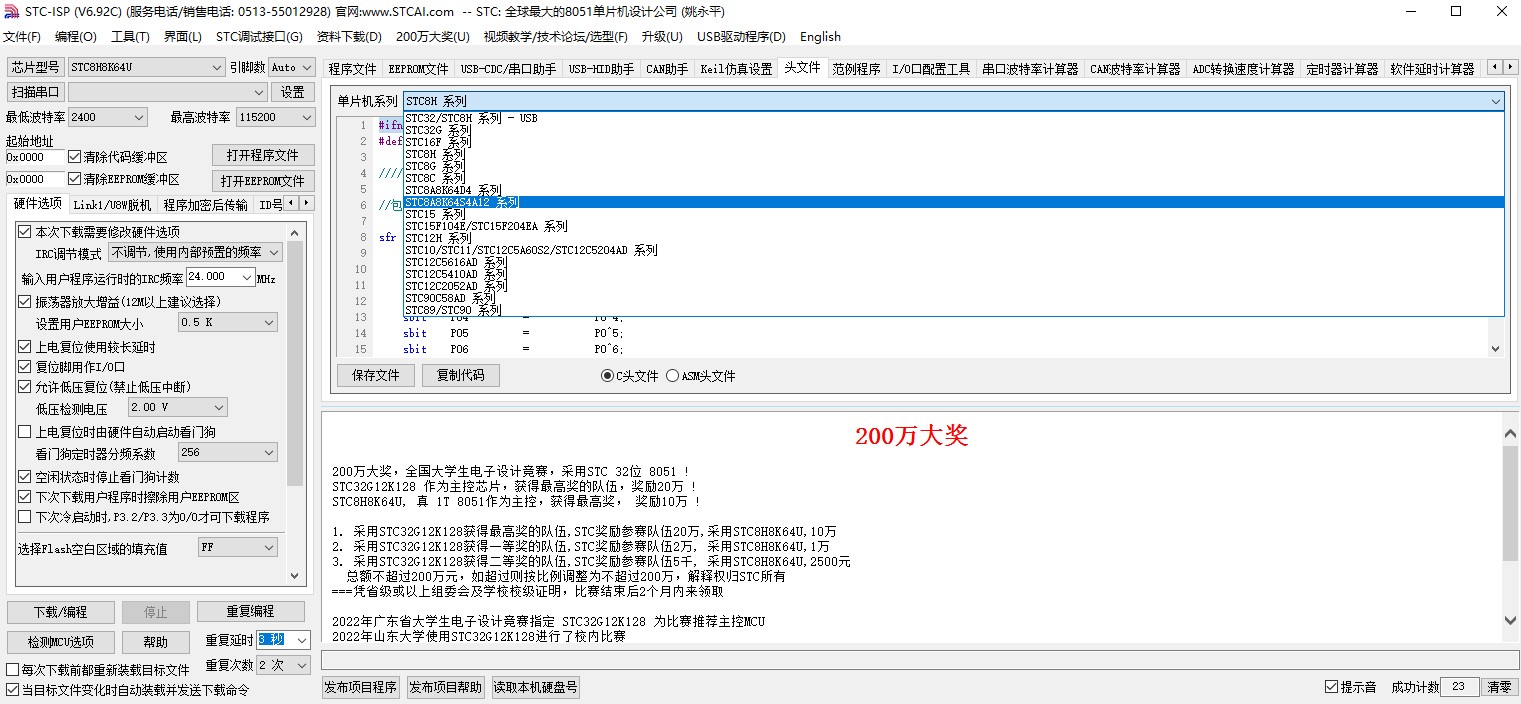Switch to the 程序文件 tab
Viewport: 1521px width, 704px height.
point(353,69)
